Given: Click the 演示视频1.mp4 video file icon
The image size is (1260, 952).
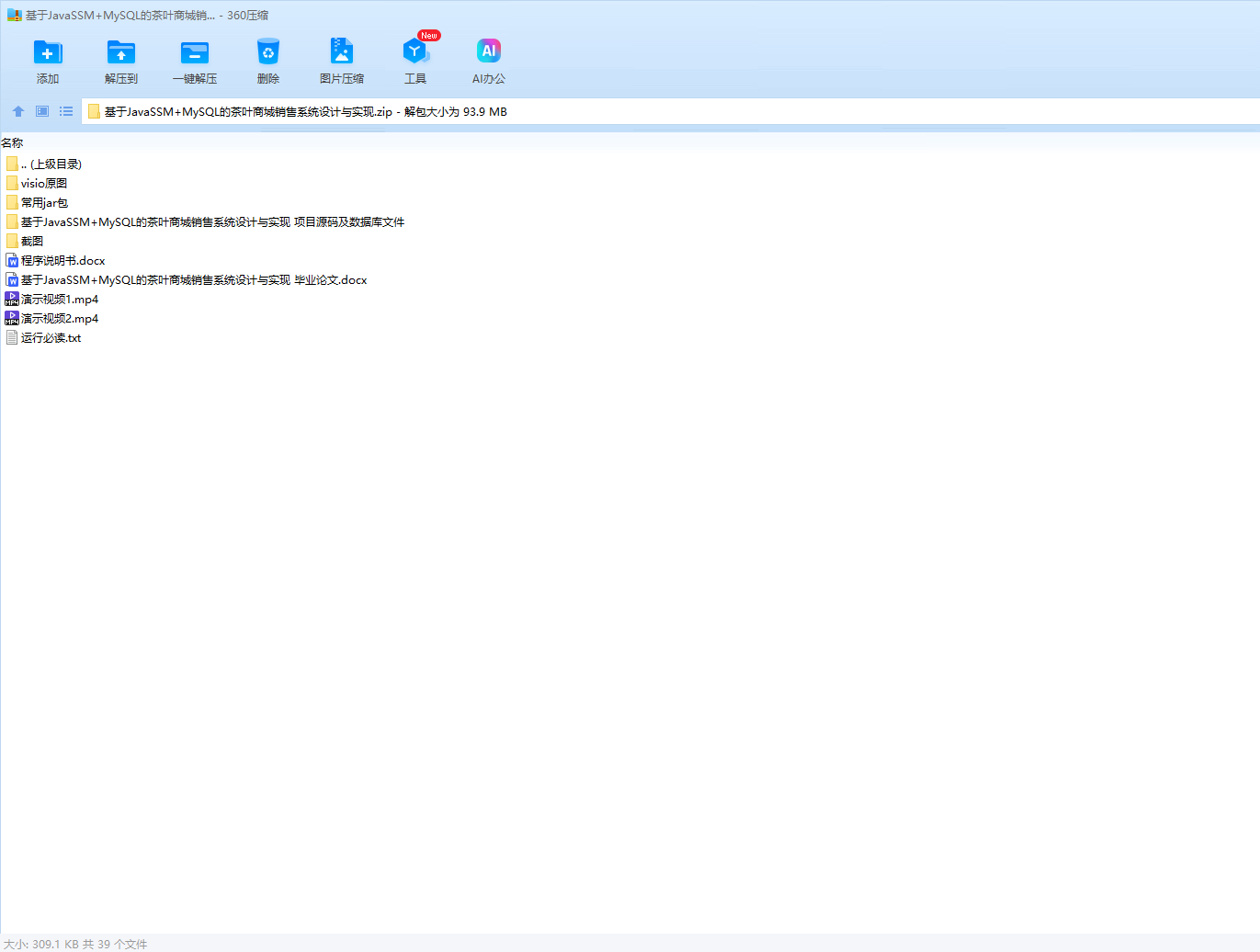Looking at the screenshot, I should click(x=12, y=299).
